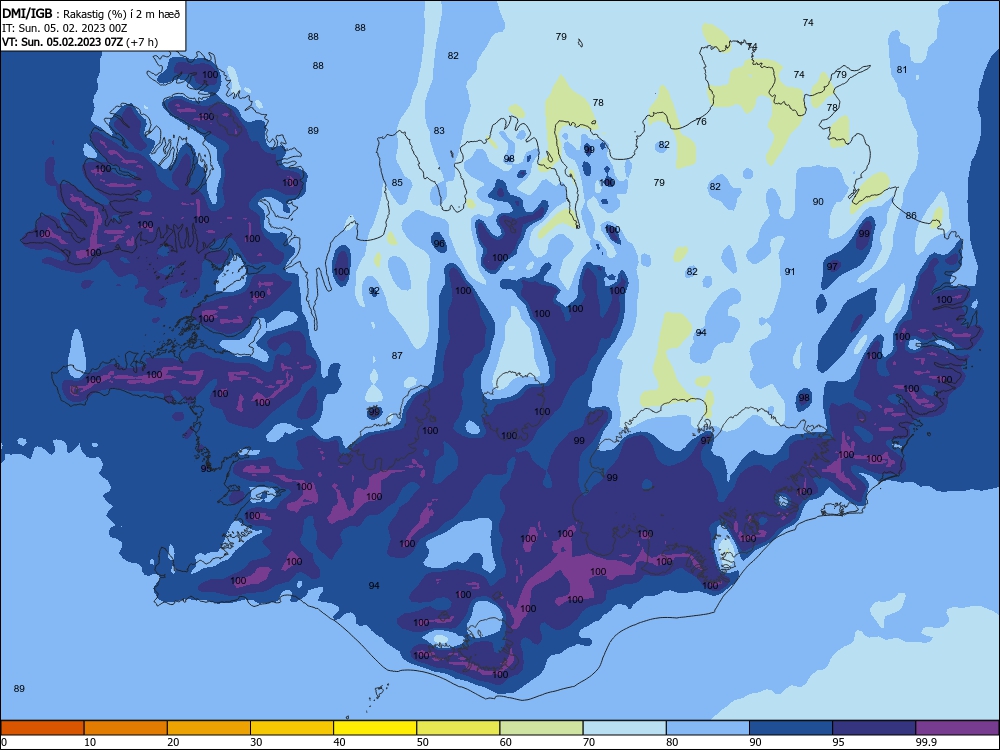The image size is (1000, 750).
Task: Click the 20–30 amber legend swatch
Action: coord(209,728)
